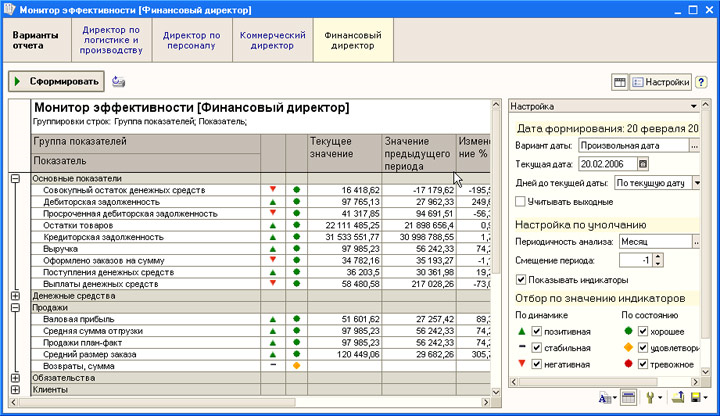
Task: Toggle the негативная dynamics filter checkbox
Action: (536, 364)
